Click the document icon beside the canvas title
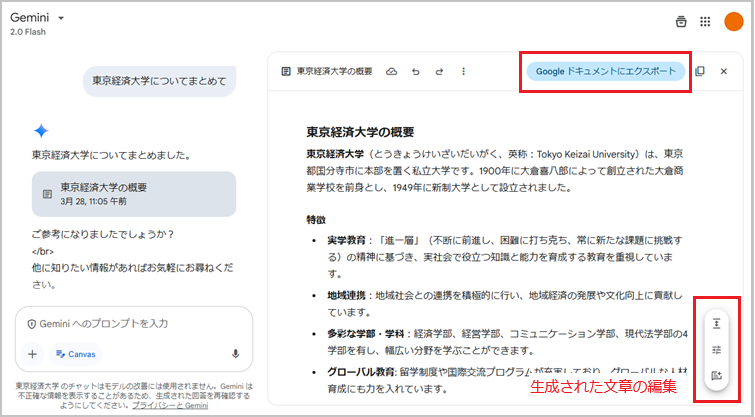The image size is (755, 417). [286, 71]
